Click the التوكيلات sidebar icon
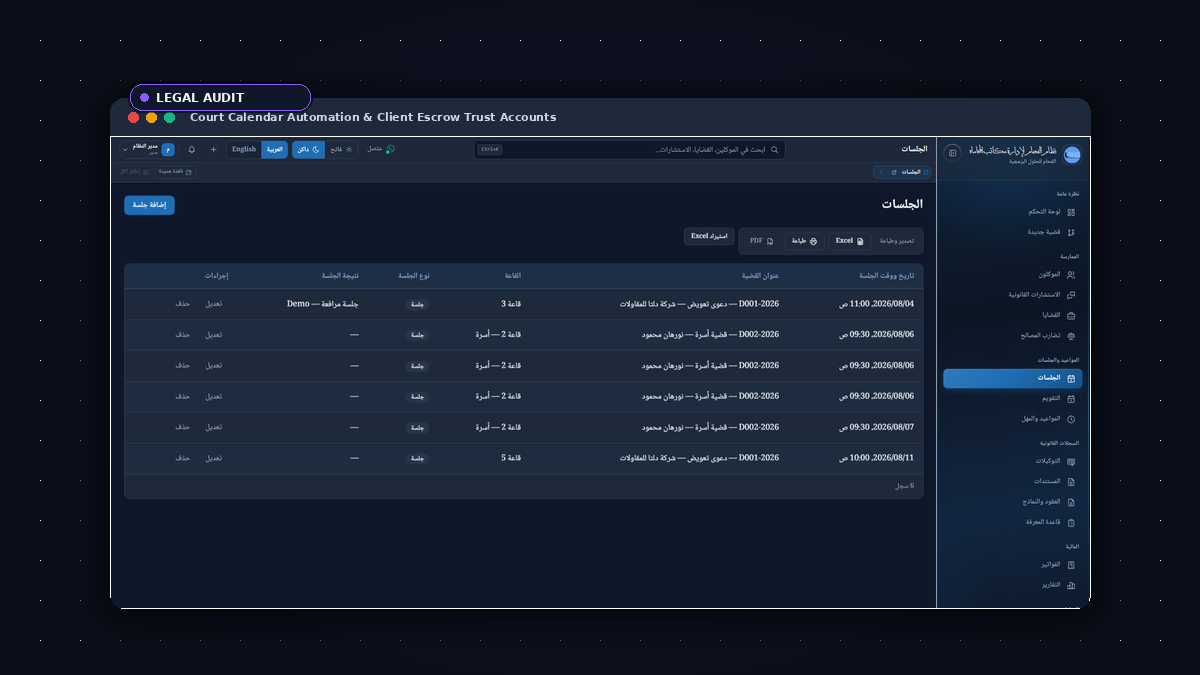1200x675 pixels. coord(1071,461)
